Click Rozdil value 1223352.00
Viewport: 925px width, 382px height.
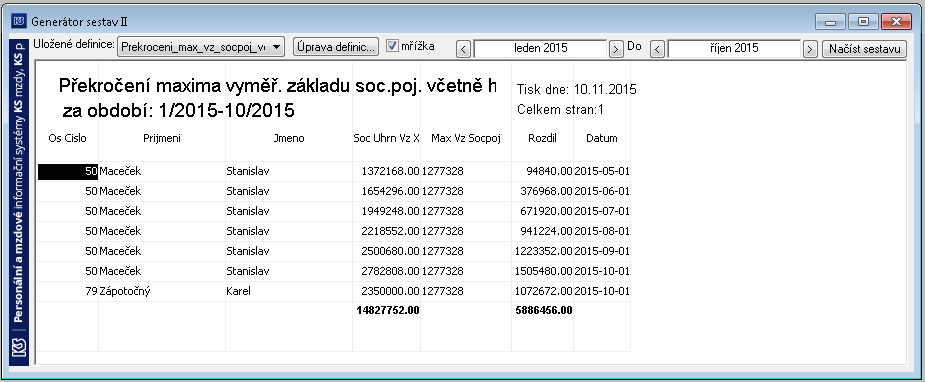pos(543,251)
